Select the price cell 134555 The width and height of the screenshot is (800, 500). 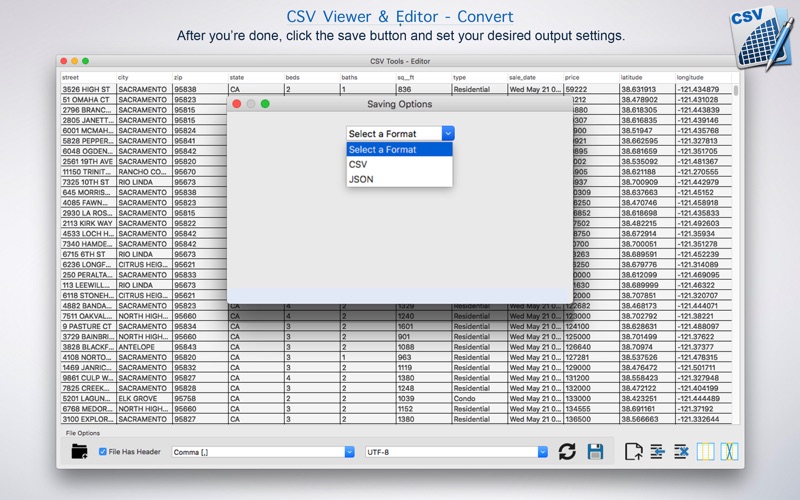[x=591, y=409]
